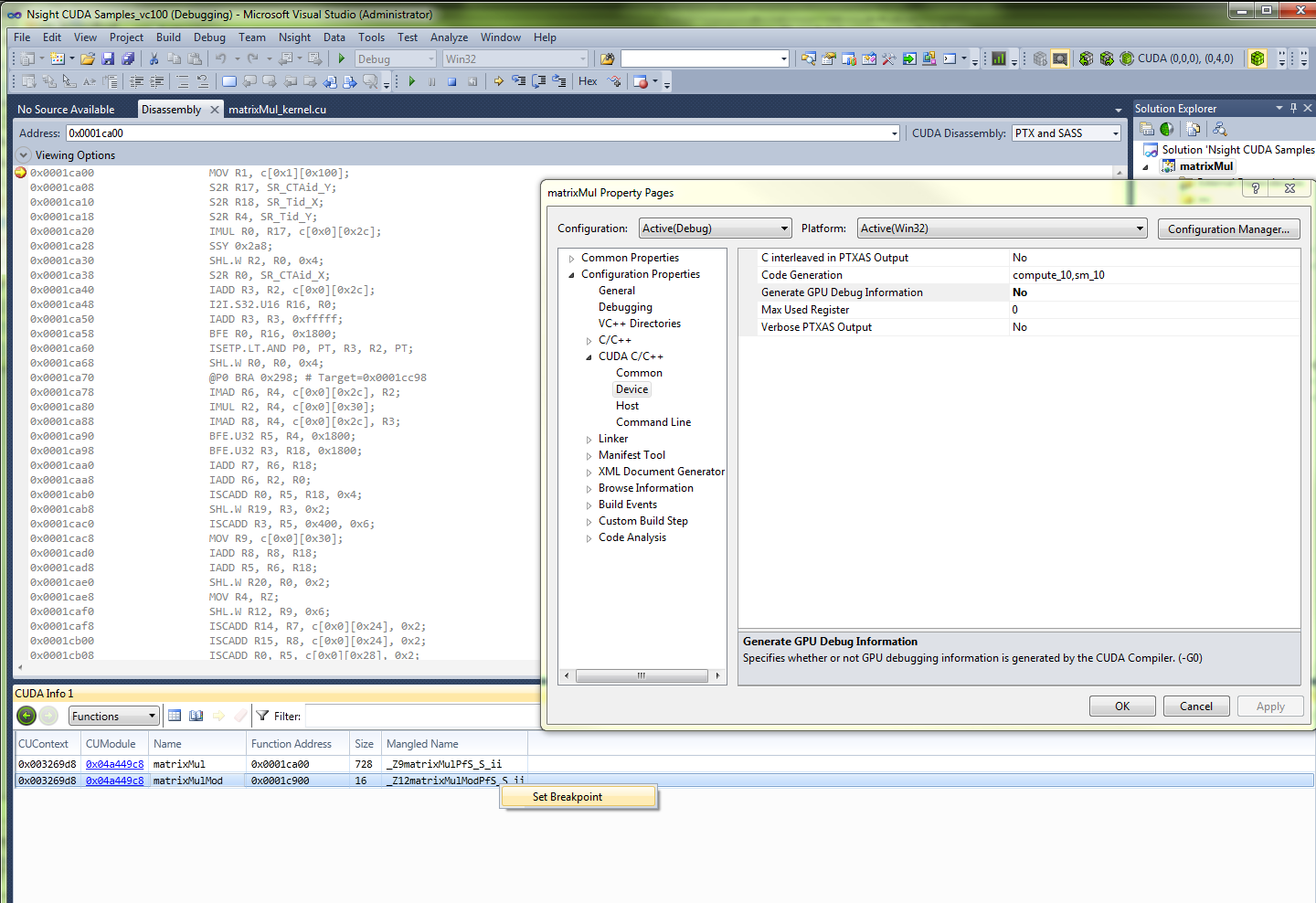Open the Functions dropdown in CUDA Info
The width and height of the screenshot is (1316, 903).
pos(114,716)
